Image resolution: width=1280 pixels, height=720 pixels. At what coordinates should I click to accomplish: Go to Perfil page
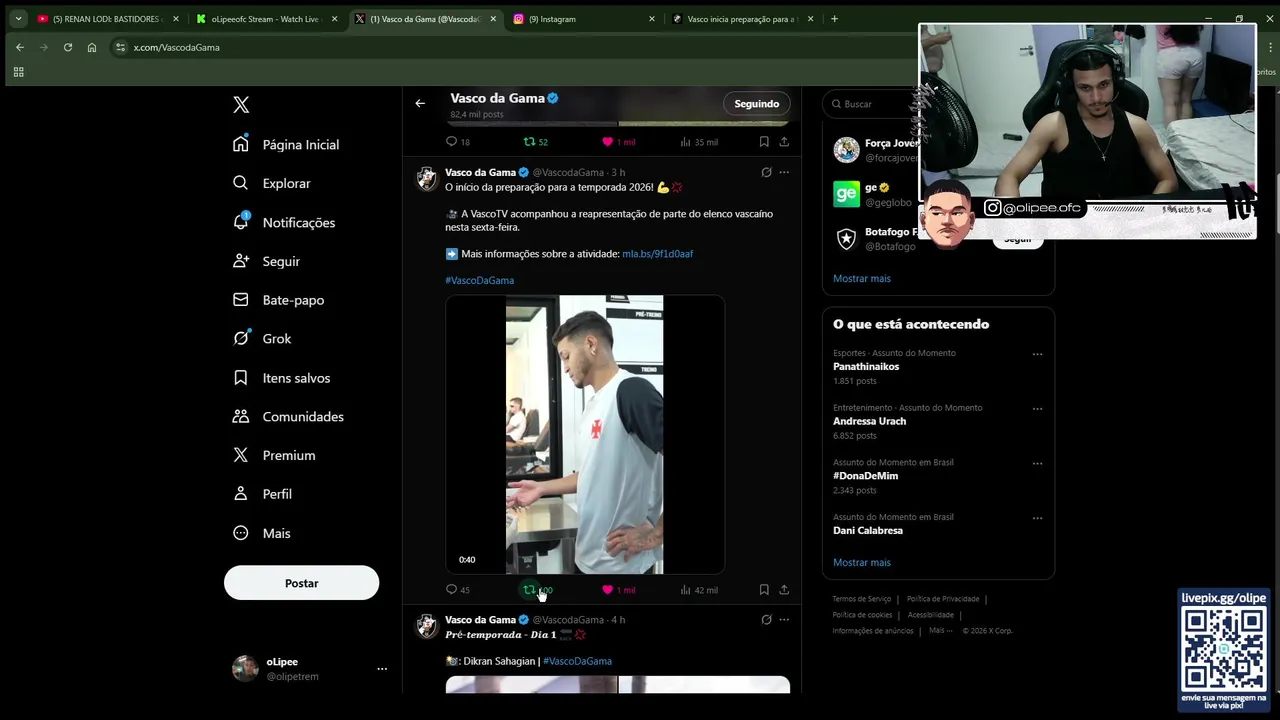[262, 494]
